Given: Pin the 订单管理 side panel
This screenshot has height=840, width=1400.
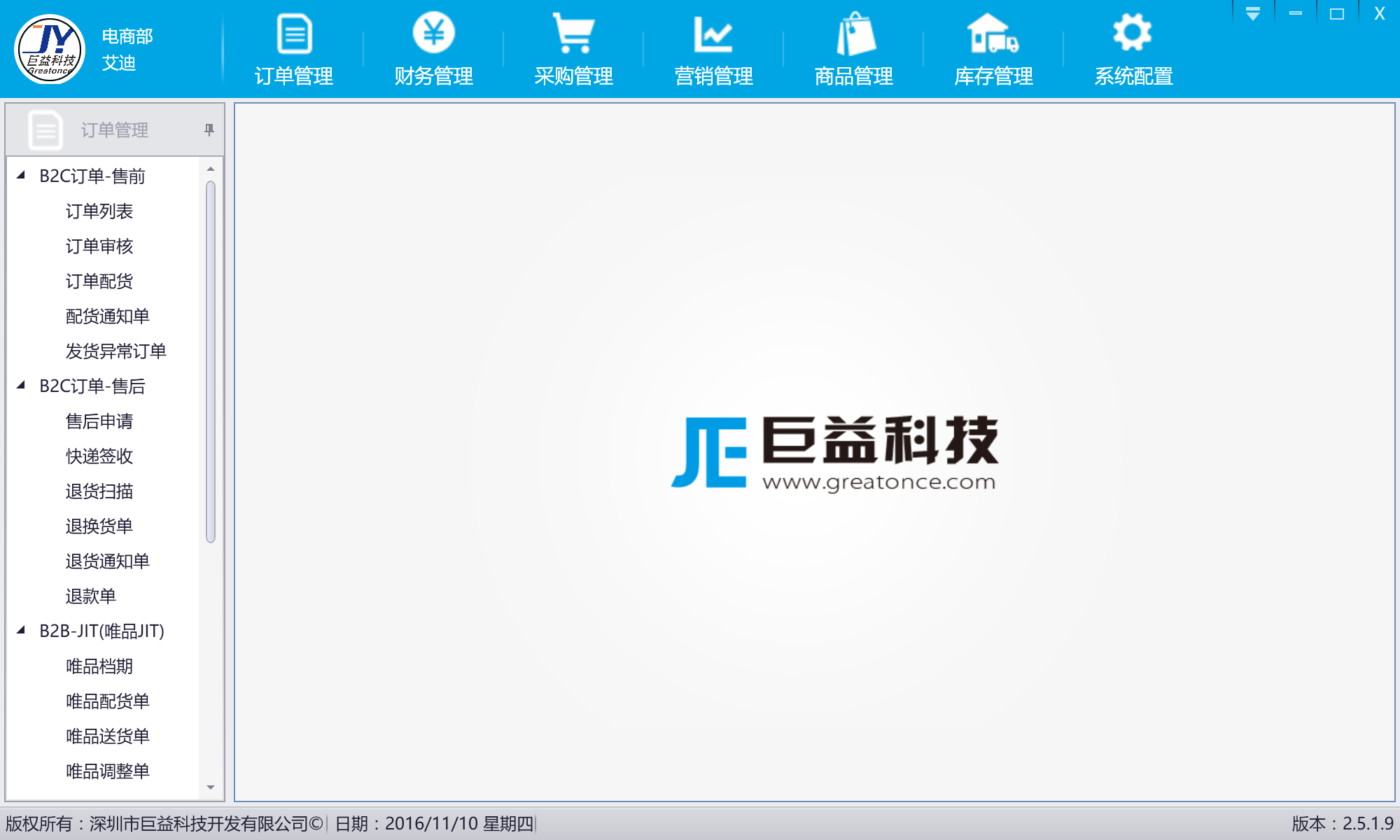Looking at the screenshot, I should click(209, 129).
